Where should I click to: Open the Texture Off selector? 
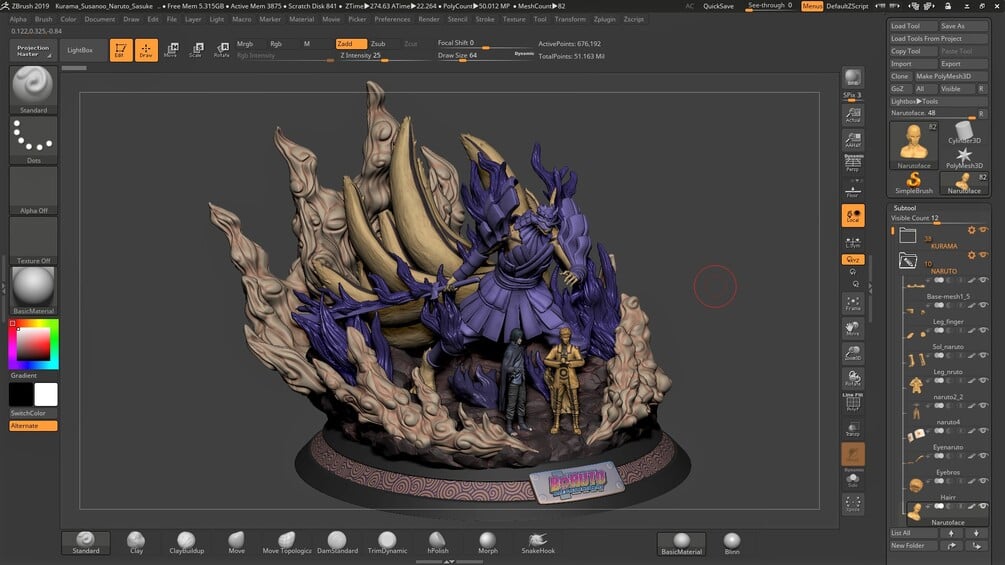coord(33,241)
